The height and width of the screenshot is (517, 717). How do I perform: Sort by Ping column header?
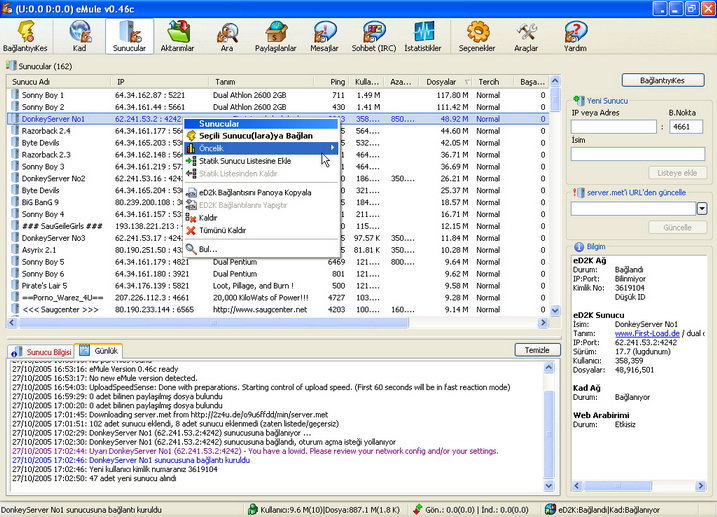[332, 82]
